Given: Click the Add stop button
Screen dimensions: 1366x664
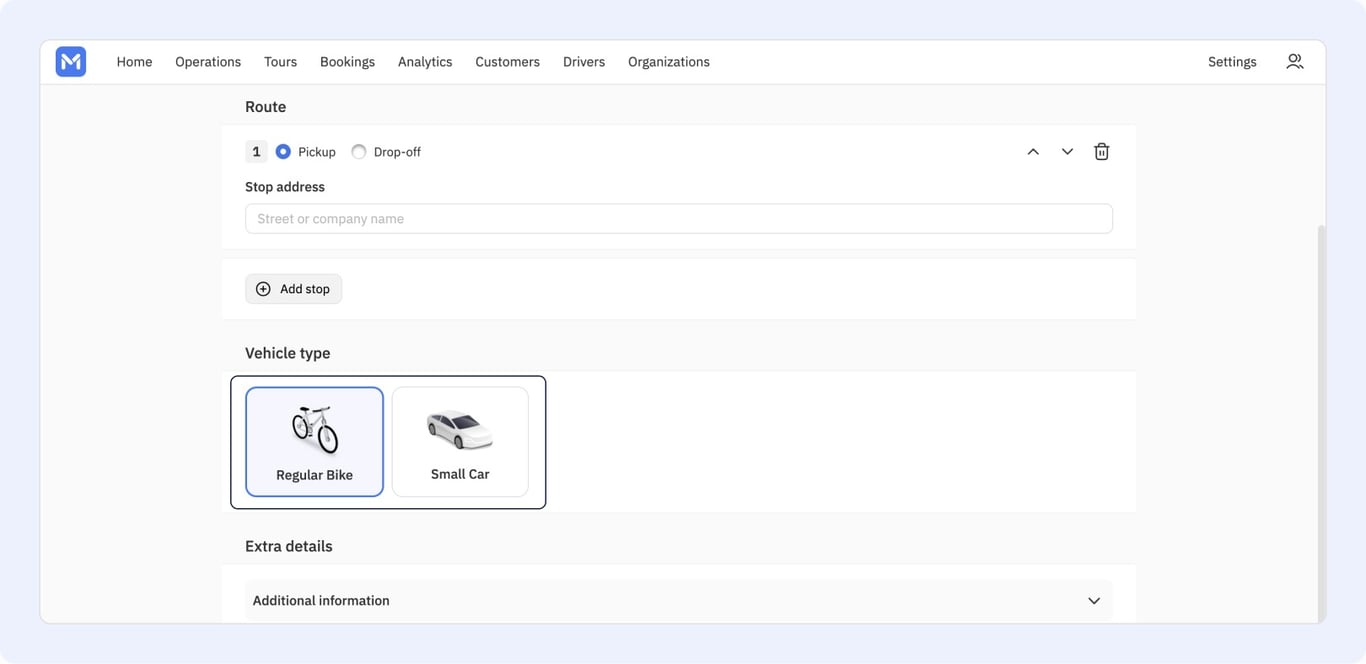Looking at the screenshot, I should click(293, 289).
